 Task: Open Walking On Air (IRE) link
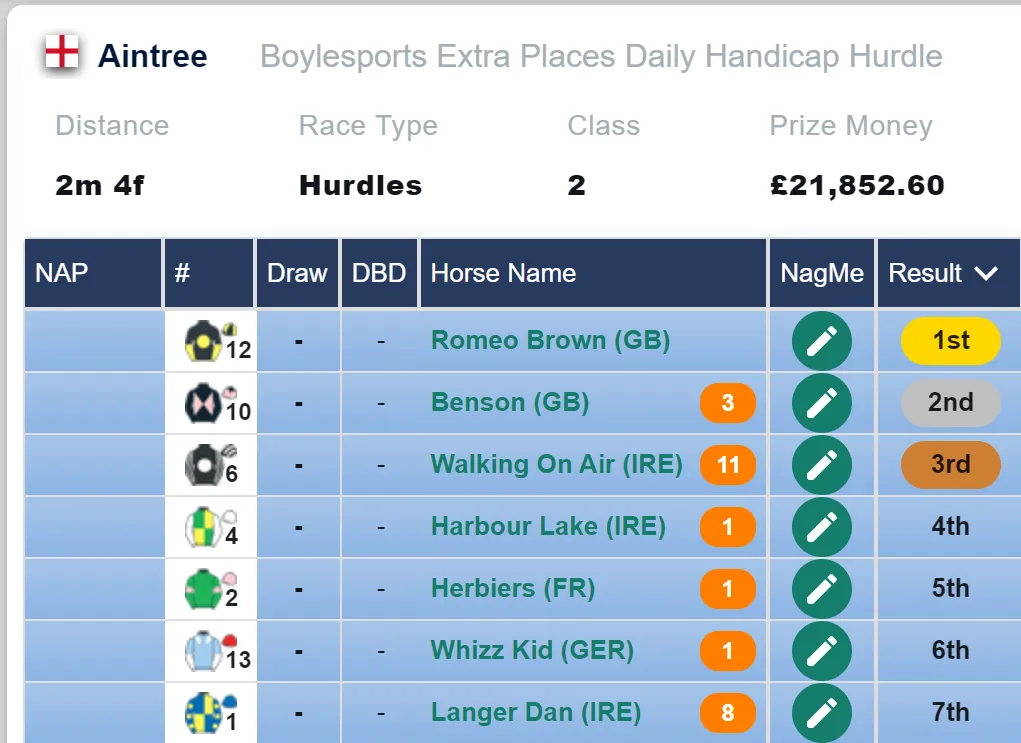pos(557,464)
